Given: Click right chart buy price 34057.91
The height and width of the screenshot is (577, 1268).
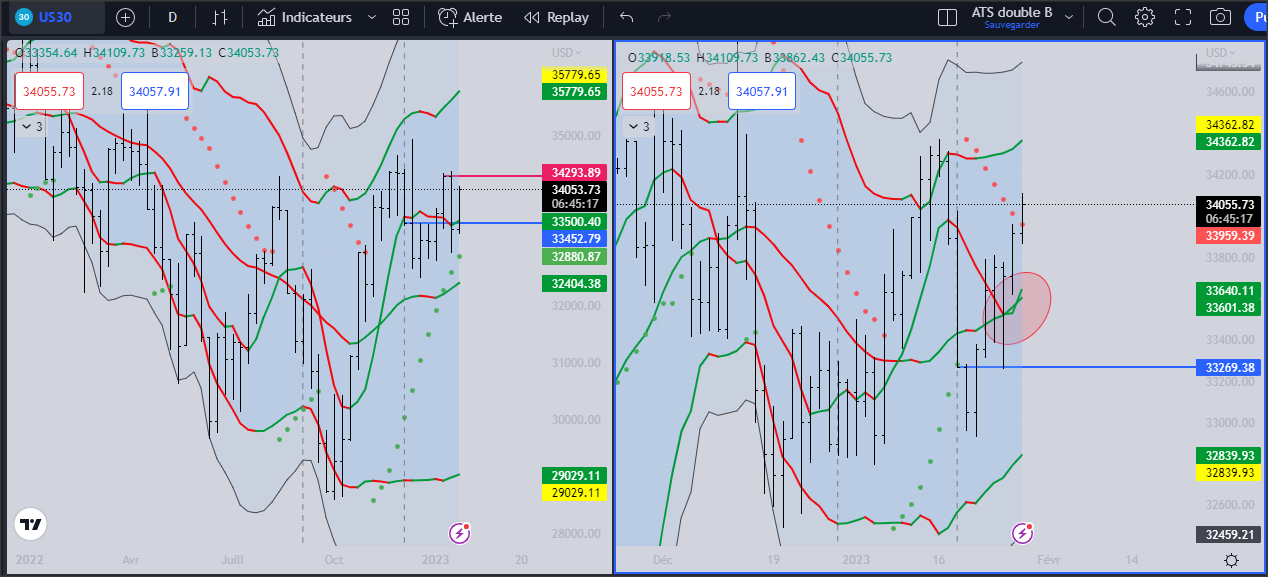Looking at the screenshot, I should pos(763,91).
